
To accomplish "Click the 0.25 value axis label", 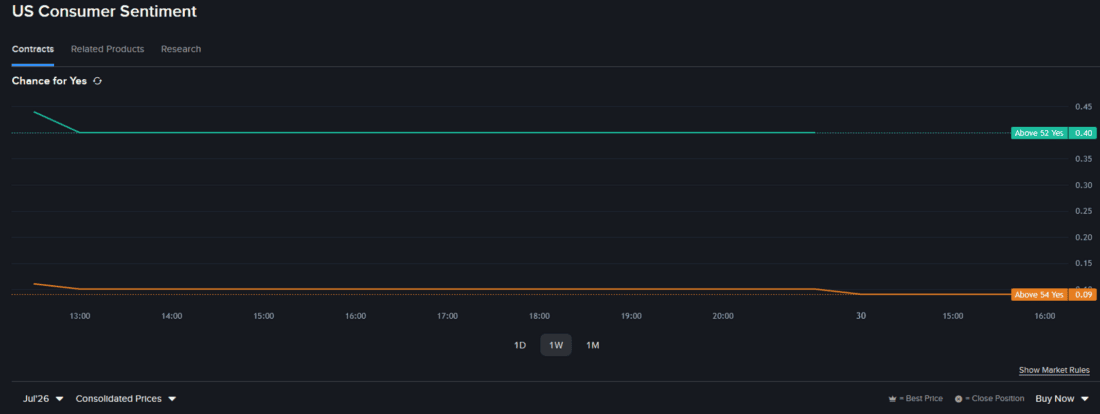I will pos(1083,211).
